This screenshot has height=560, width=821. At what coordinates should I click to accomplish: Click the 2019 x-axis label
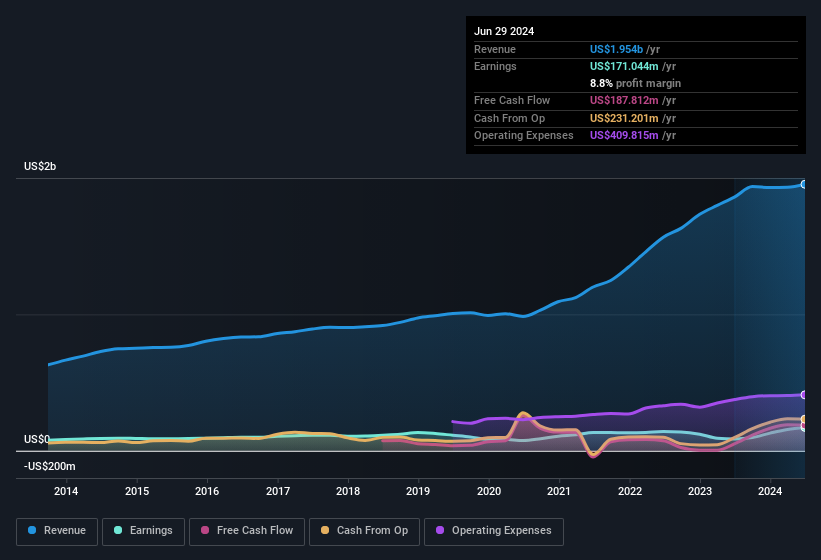[x=418, y=491]
